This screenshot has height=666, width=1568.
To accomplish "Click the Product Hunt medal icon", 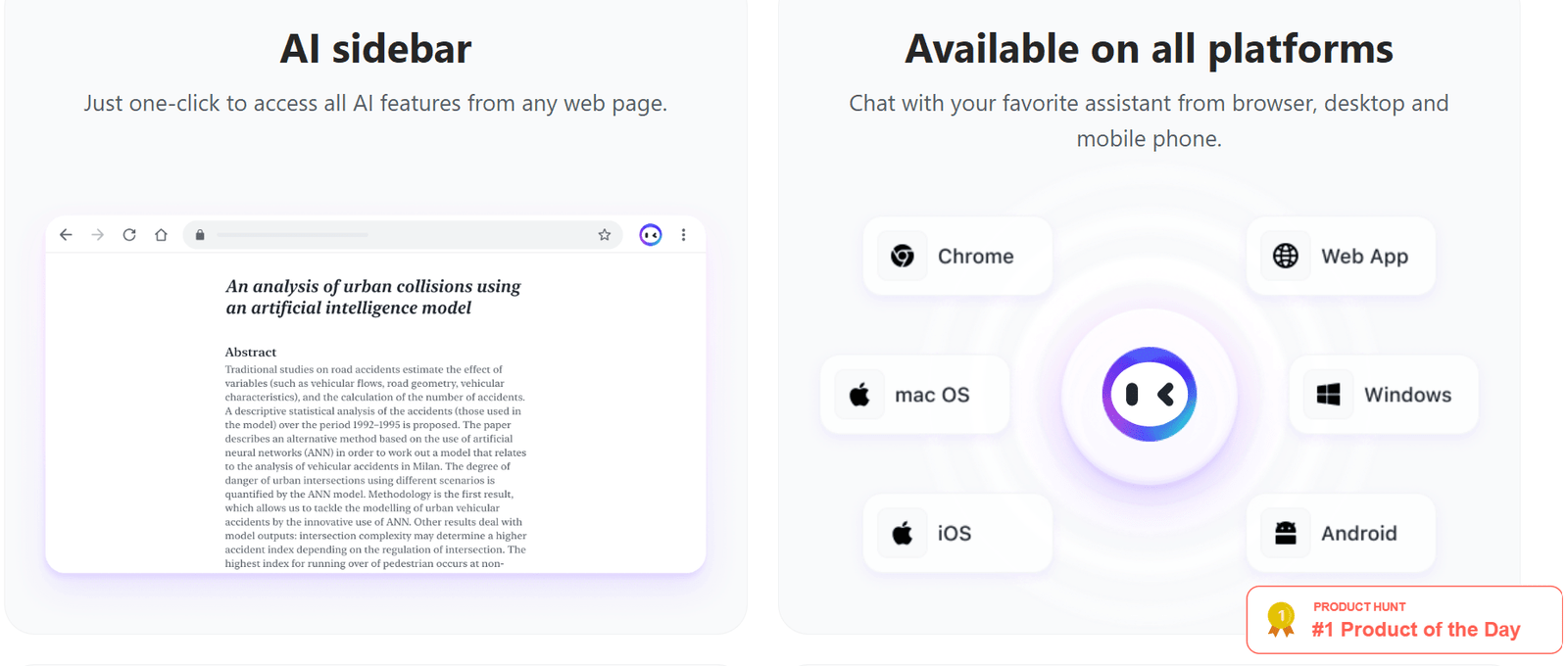I will [1281, 619].
